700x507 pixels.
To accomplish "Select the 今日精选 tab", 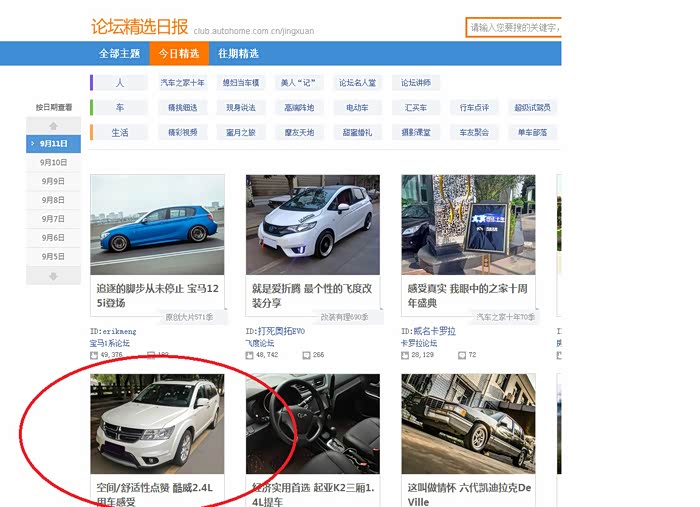I will [x=179, y=54].
